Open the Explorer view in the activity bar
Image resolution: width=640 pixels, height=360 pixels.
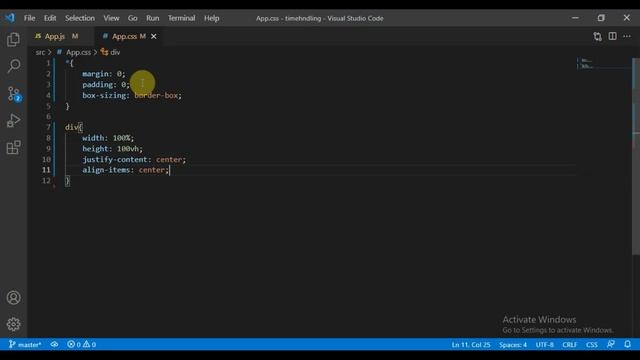tap(13, 40)
